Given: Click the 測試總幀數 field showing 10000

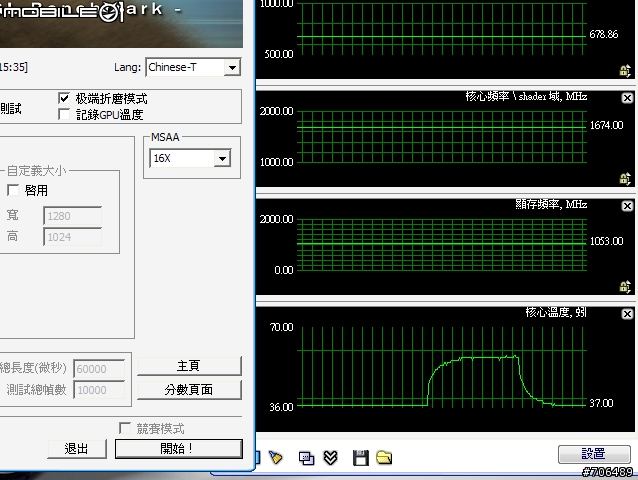Looking at the screenshot, I should coord(99,390).
